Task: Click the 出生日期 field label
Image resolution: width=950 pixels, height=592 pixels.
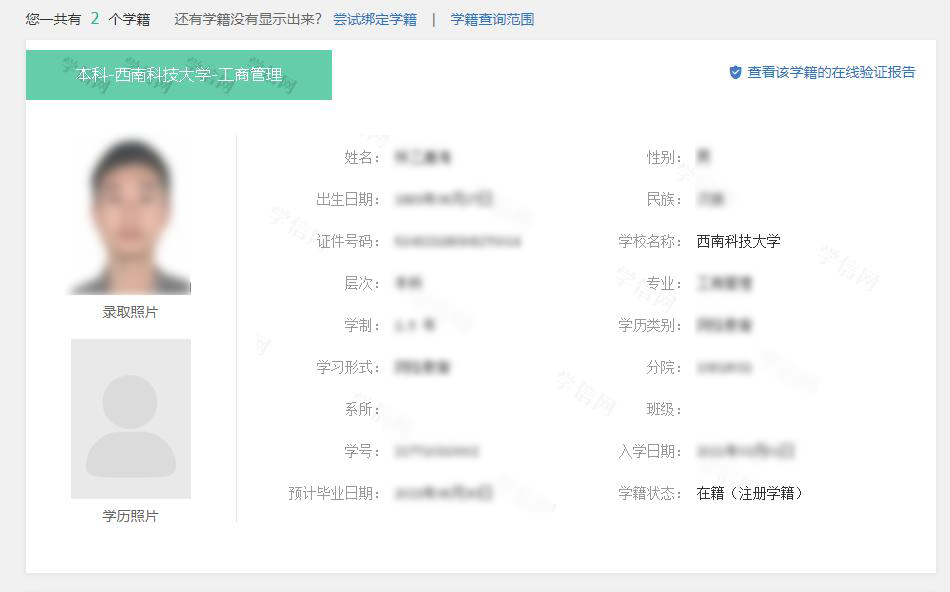Action: [x=347, y=199]
